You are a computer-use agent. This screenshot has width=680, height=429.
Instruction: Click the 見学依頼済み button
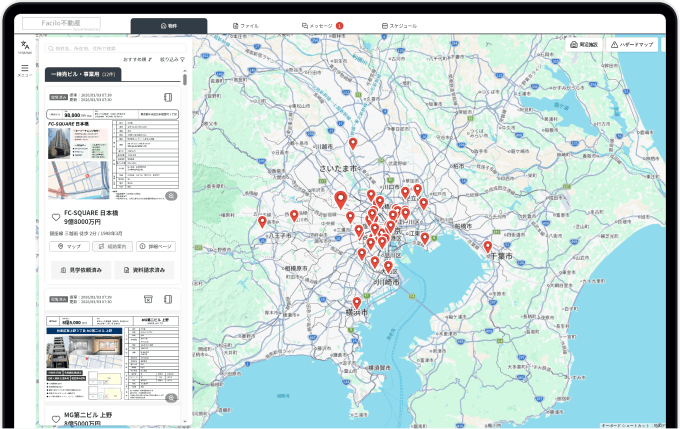(81, 270)
